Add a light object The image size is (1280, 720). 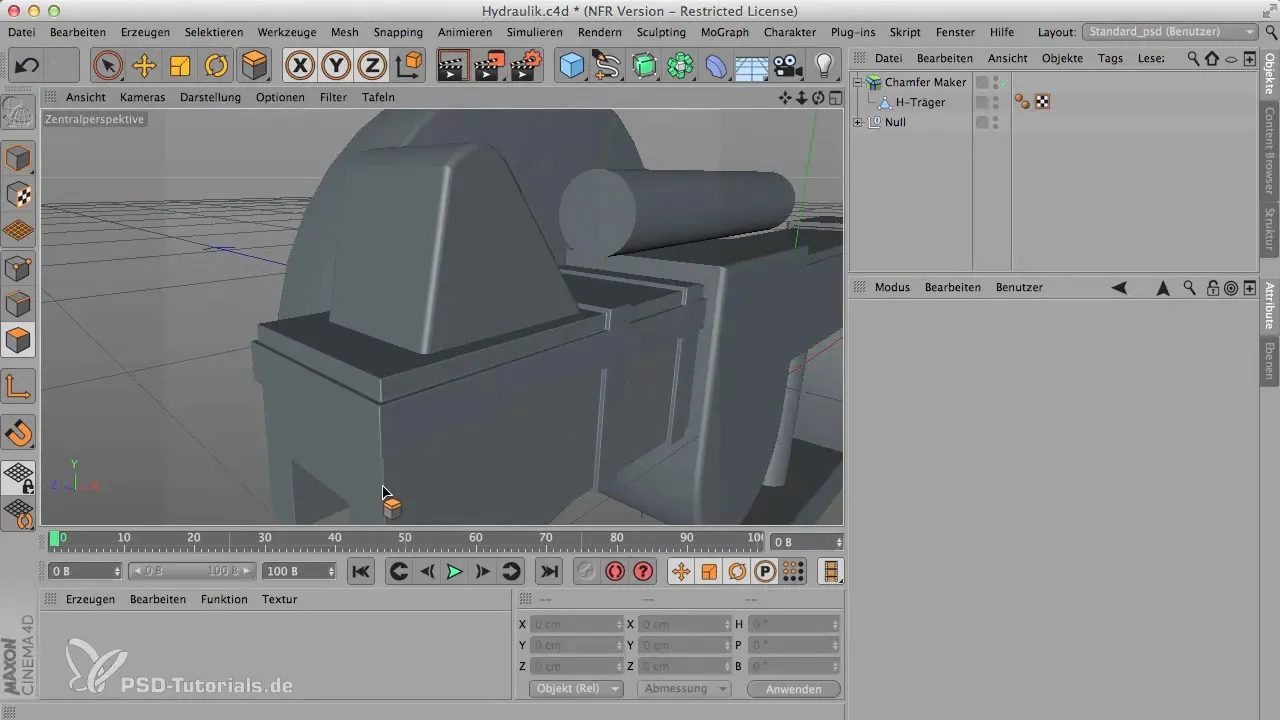coord(824,66)
